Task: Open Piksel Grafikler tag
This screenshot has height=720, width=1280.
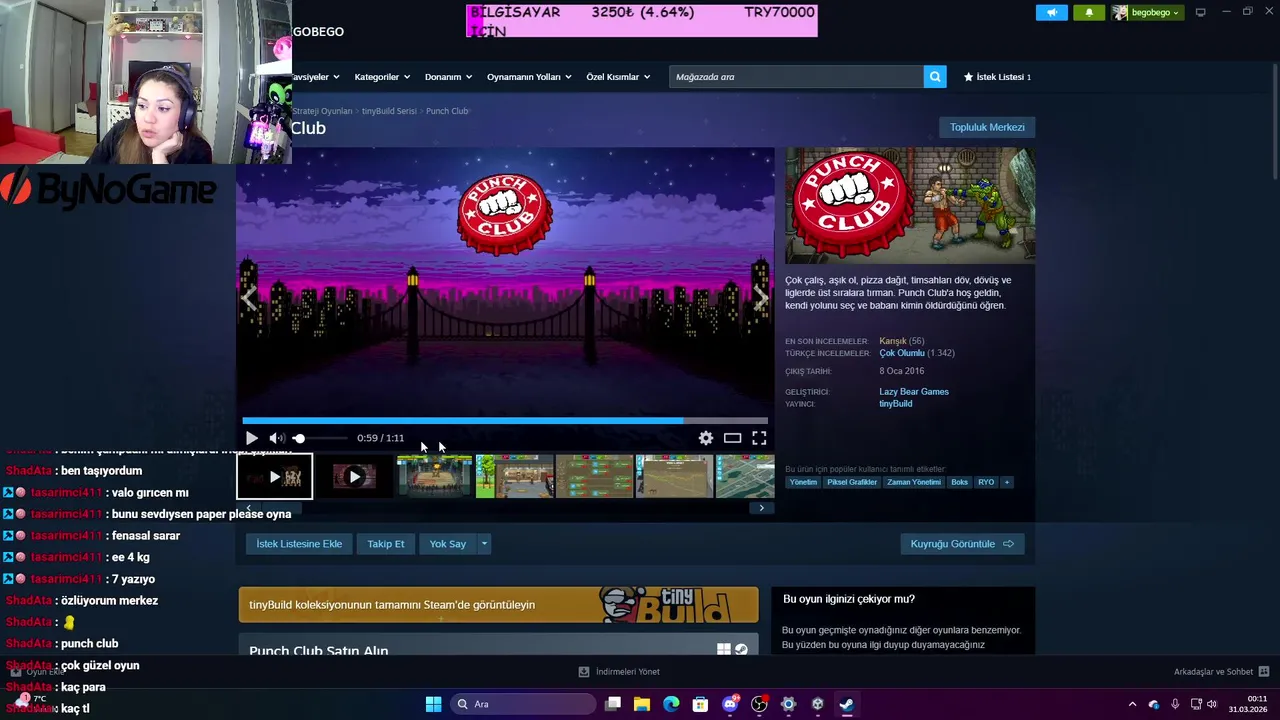Action: tap(852, 482)
